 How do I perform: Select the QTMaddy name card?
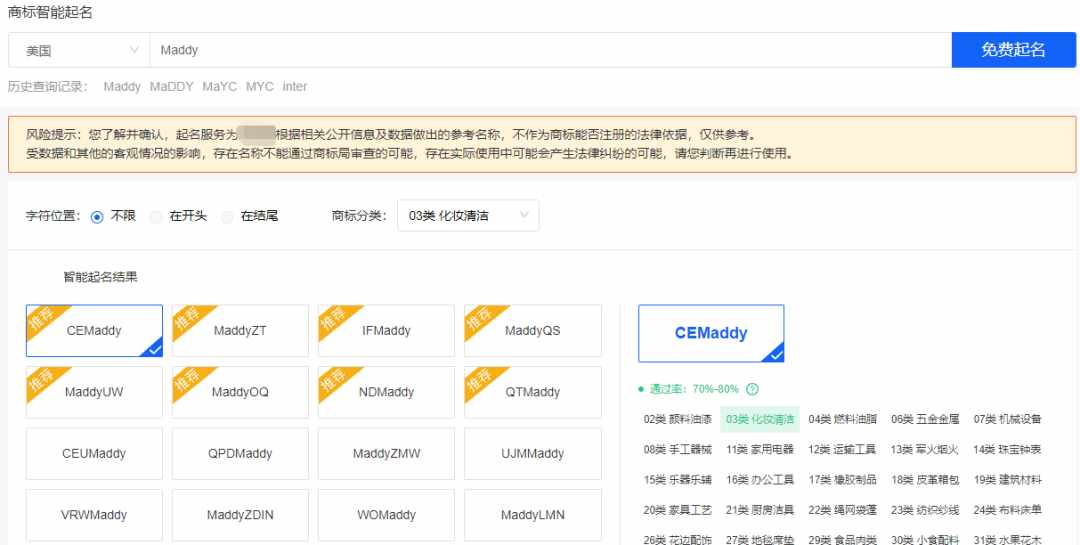click(x=532, y=392)
